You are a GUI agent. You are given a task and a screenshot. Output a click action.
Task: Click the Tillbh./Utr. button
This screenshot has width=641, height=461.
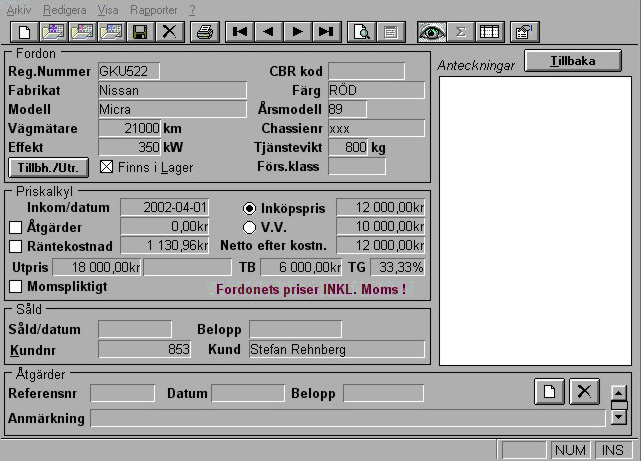[x=48, y=167]
